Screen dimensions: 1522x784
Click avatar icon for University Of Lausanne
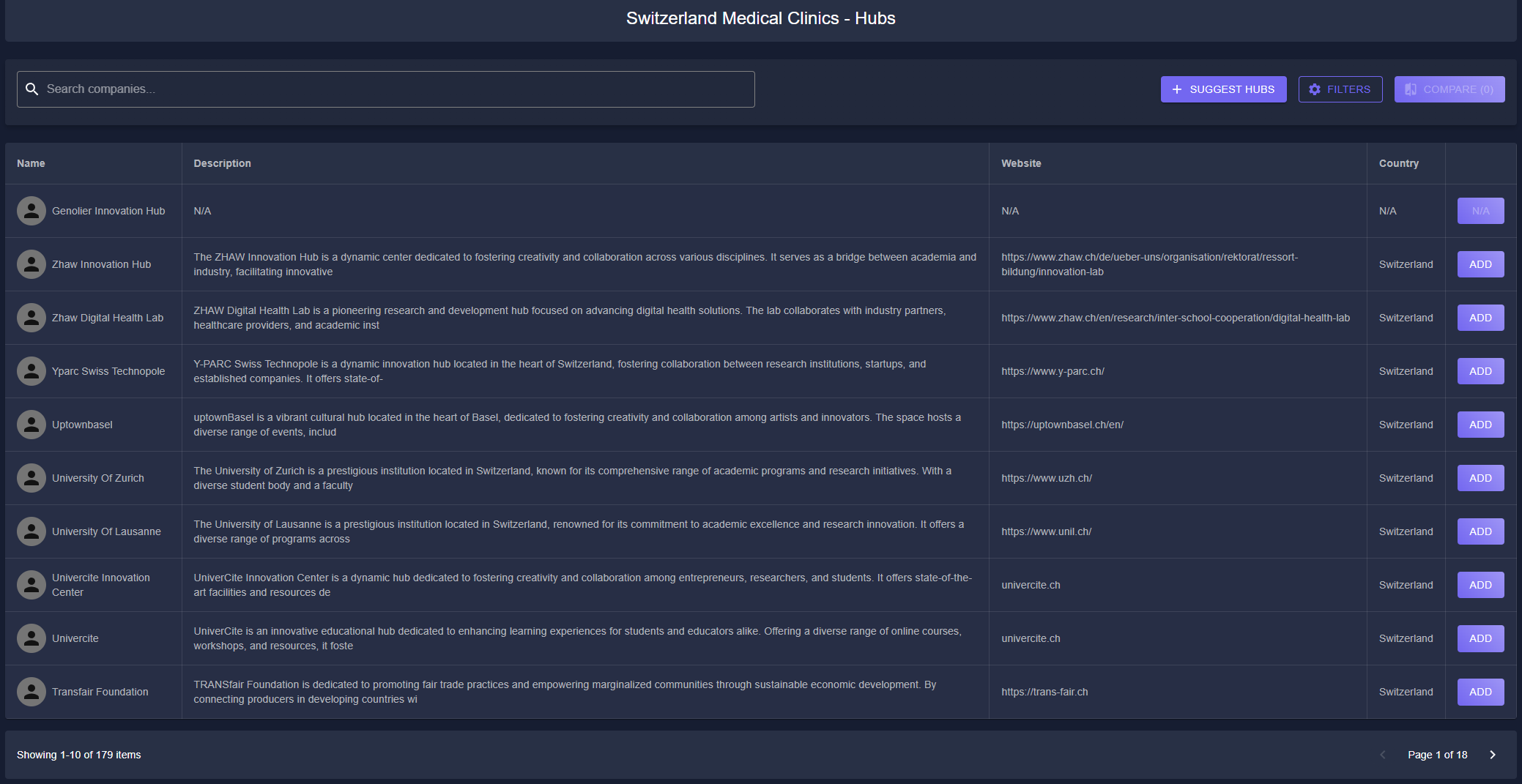[31, 531]
